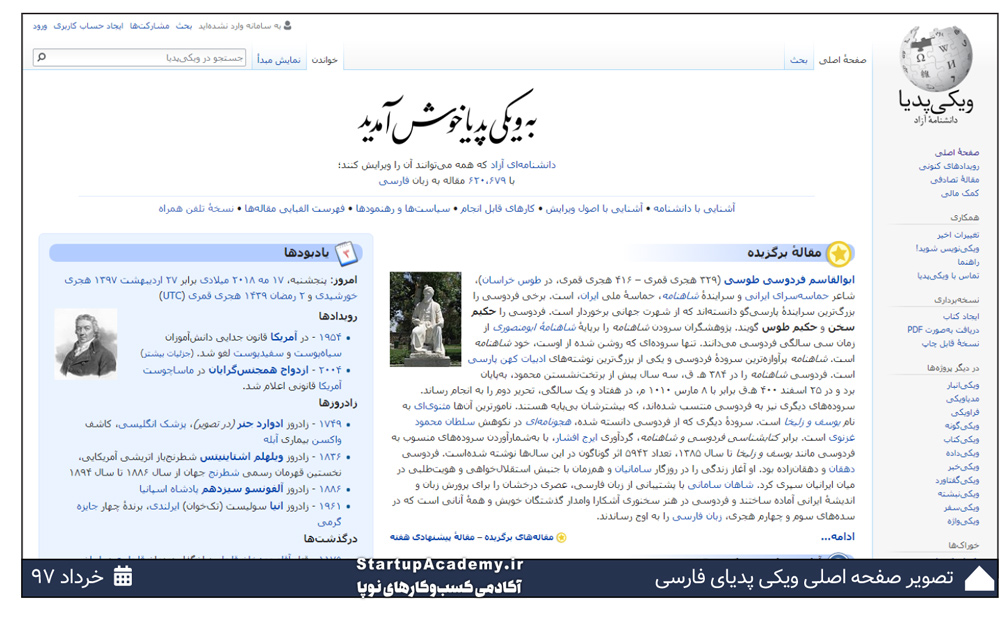Image resolution: width=1000 pixels, height=619 pixels.
Task: Click ایجاد حساب کاربری link
Action: (x=88, y=26)
